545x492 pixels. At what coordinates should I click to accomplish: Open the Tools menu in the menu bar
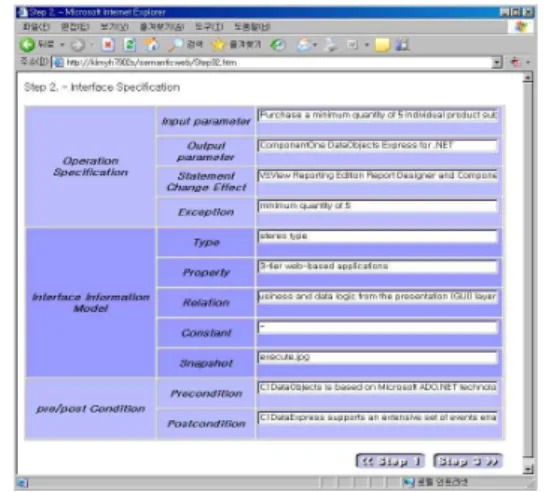point(209,27)
